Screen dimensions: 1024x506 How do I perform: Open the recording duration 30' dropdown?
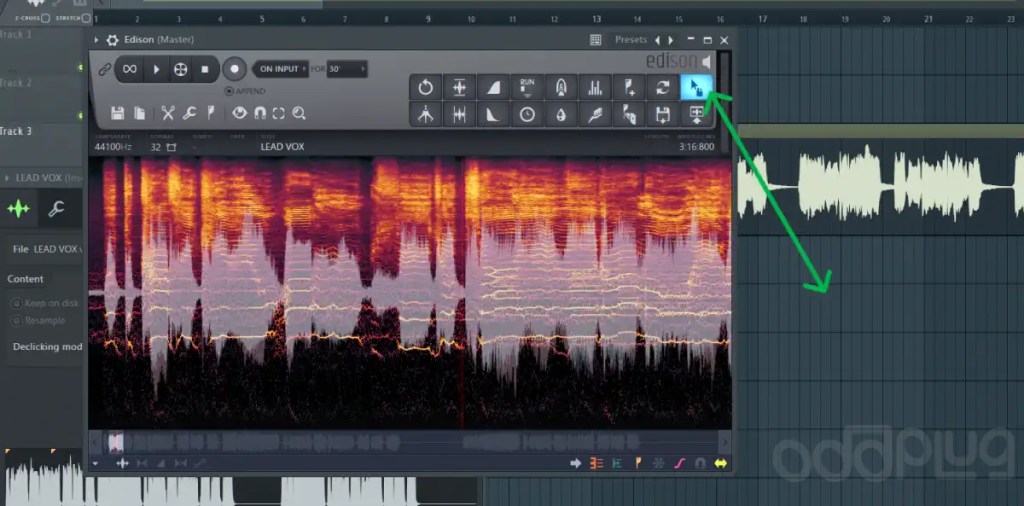(347, 69)
